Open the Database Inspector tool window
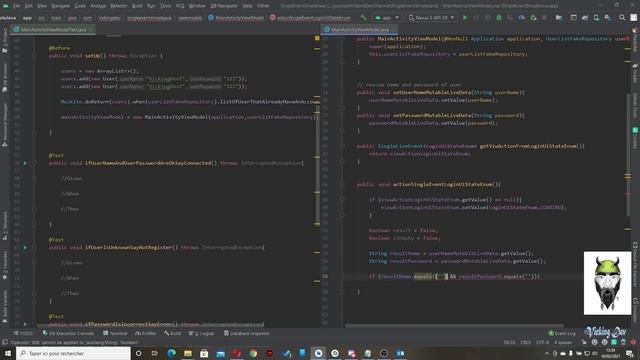 [x=247, y=333]
